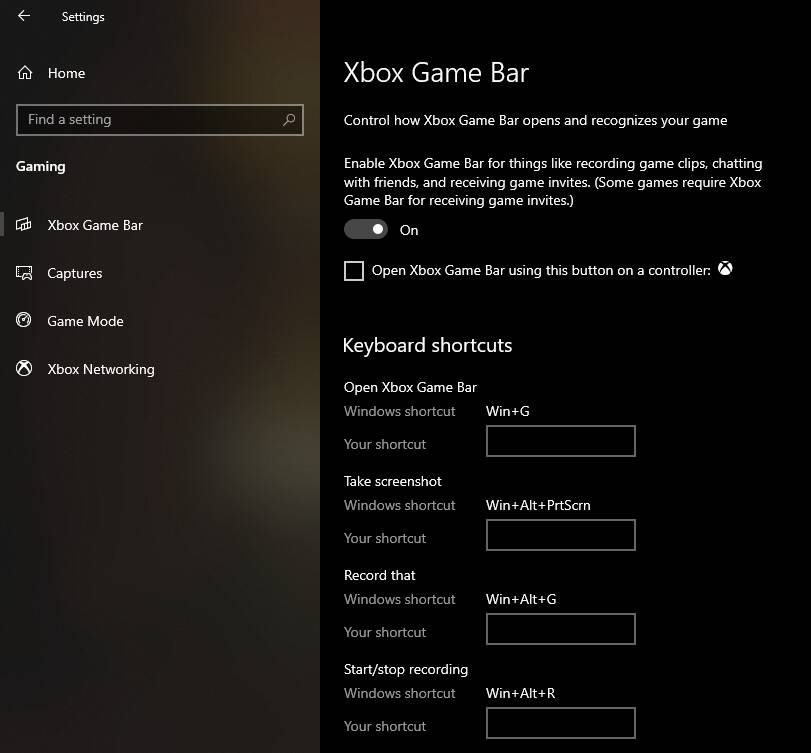The width and height of the screenshot is (811, 753).
Task: Click Your shortcut field for Open Xbox Game Bar
Action: pos(561,441)
